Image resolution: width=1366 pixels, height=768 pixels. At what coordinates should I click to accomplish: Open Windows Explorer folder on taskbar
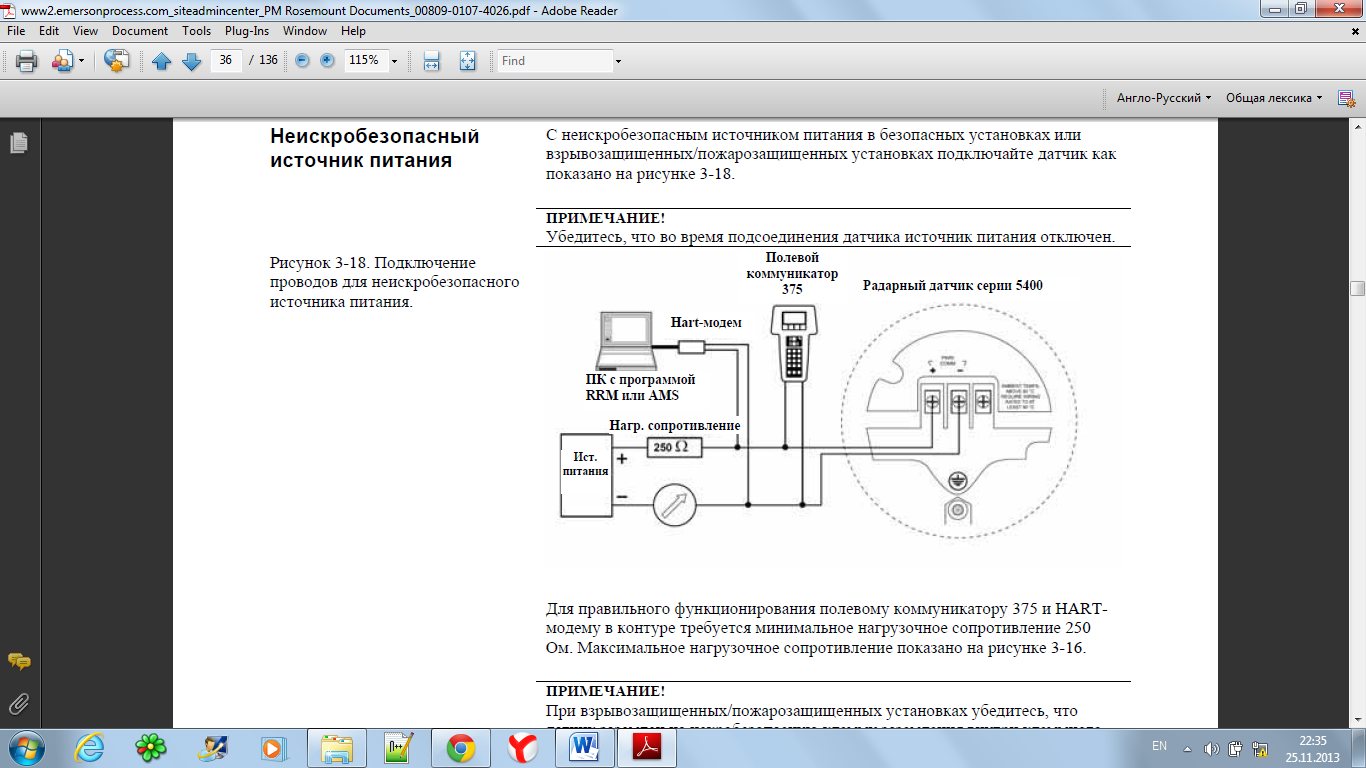click(x=337, y=747)
